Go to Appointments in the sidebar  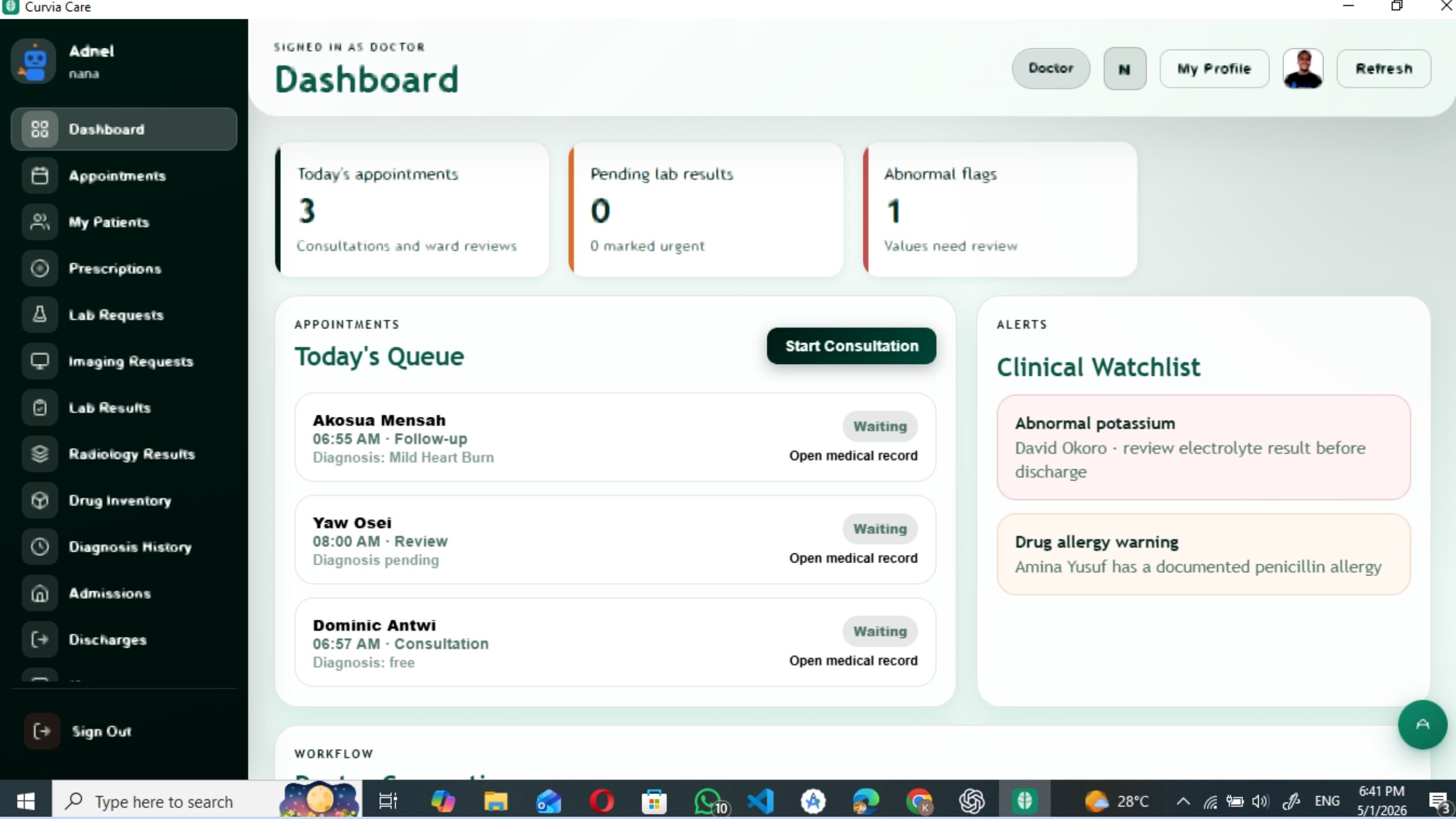click(124, 176)
